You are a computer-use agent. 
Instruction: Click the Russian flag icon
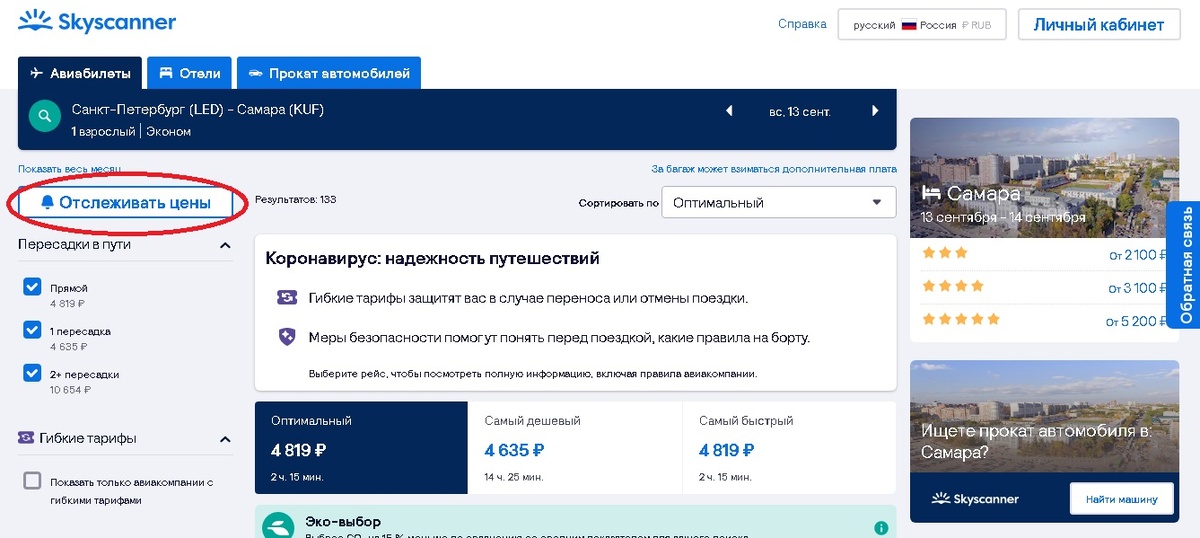[x=909, y=25]
